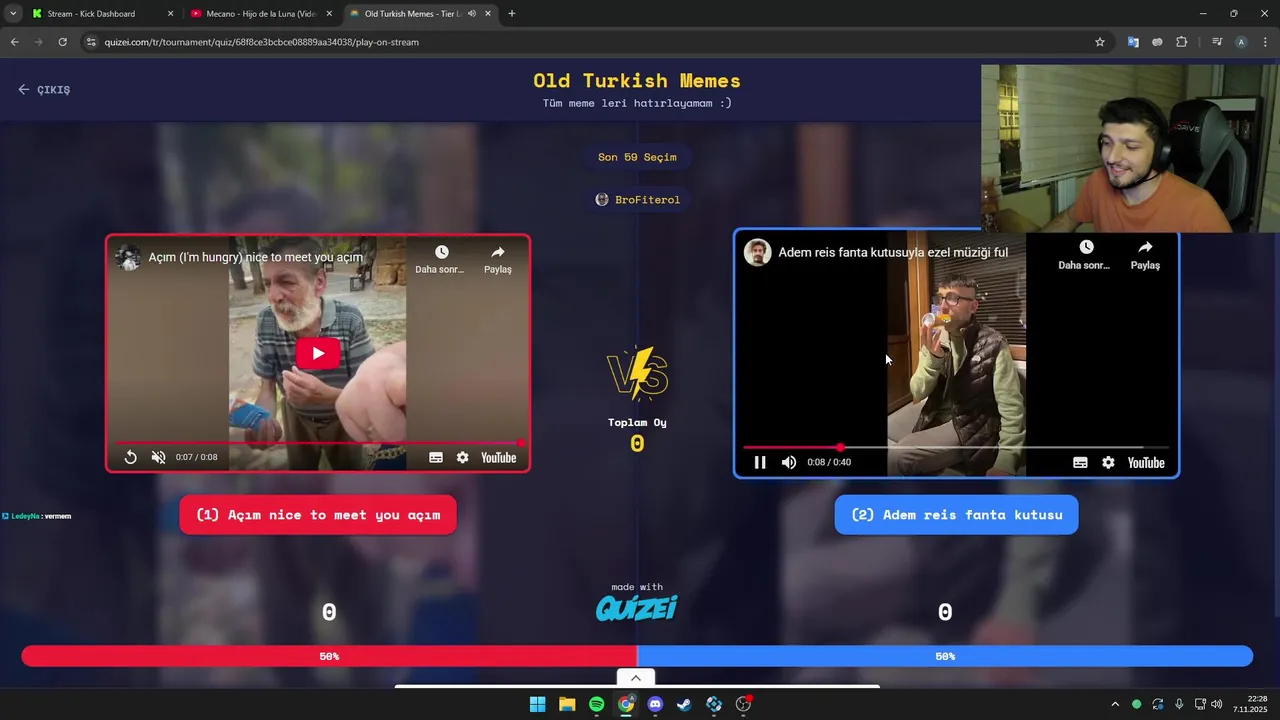Open system volume tray icon
1280x720 pixels.
(x=1217, y=704)
